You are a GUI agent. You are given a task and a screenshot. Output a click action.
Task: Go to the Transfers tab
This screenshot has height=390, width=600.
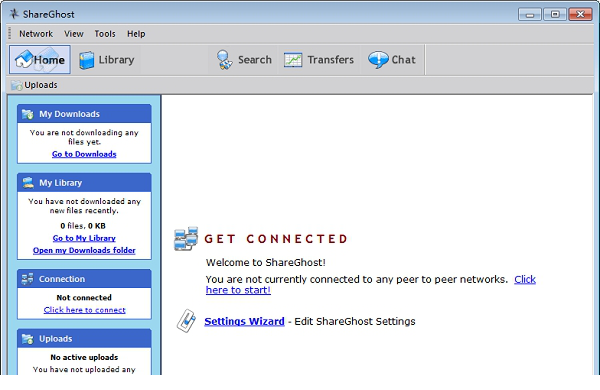coord(319,60)
